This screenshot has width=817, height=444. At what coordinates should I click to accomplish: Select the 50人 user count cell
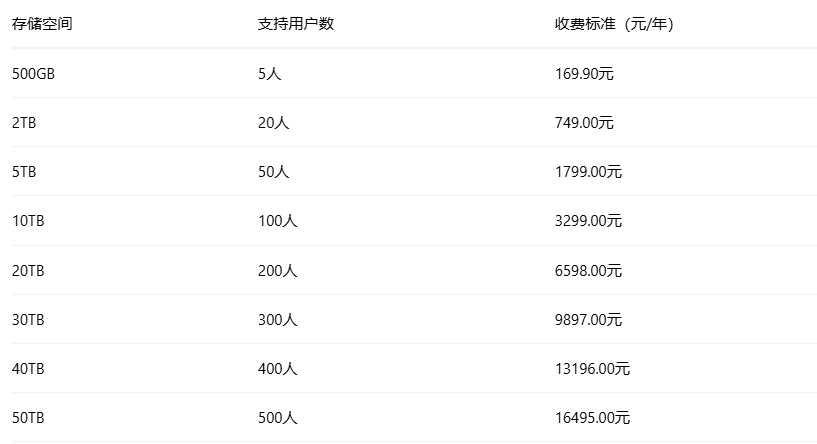(x=273, y=172)
